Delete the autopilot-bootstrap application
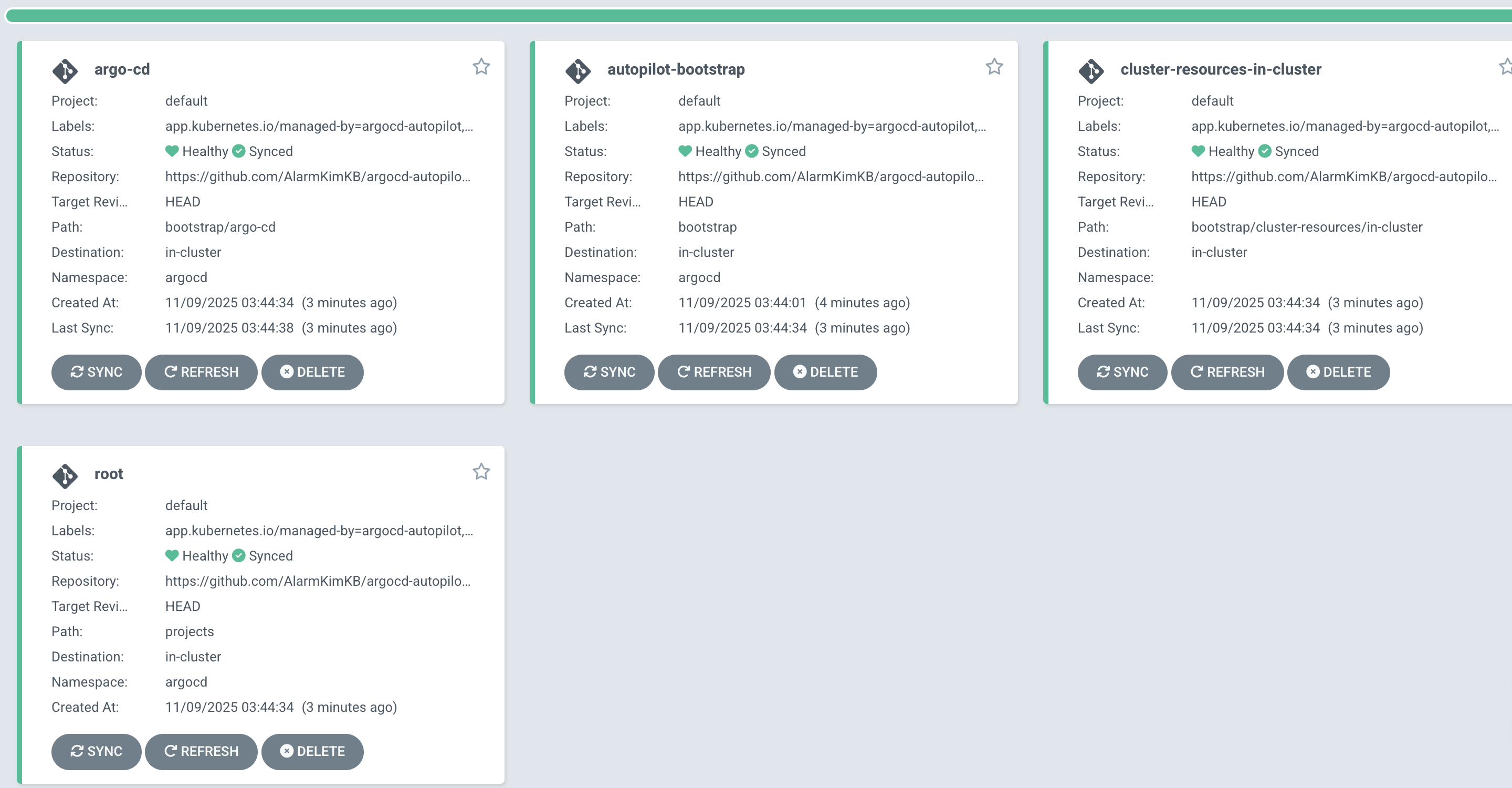The width and height of the screenshot is (1512, 788). click(x=825, y=372)
